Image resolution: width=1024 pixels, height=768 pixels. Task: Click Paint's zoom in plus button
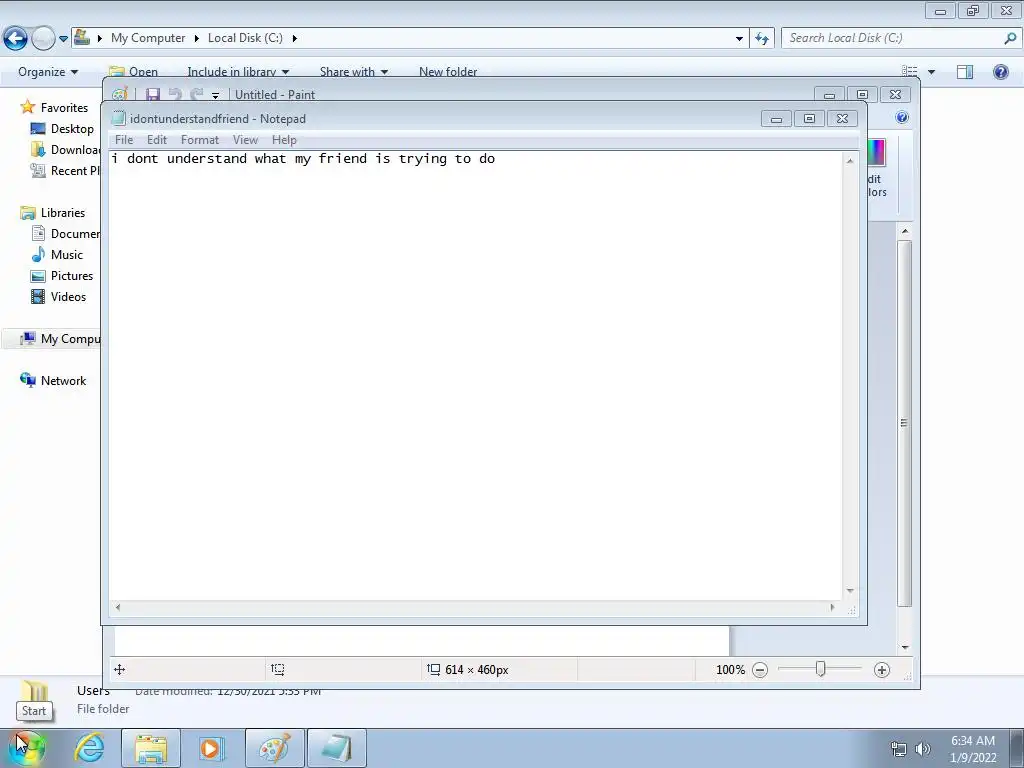tap(882, 670)
